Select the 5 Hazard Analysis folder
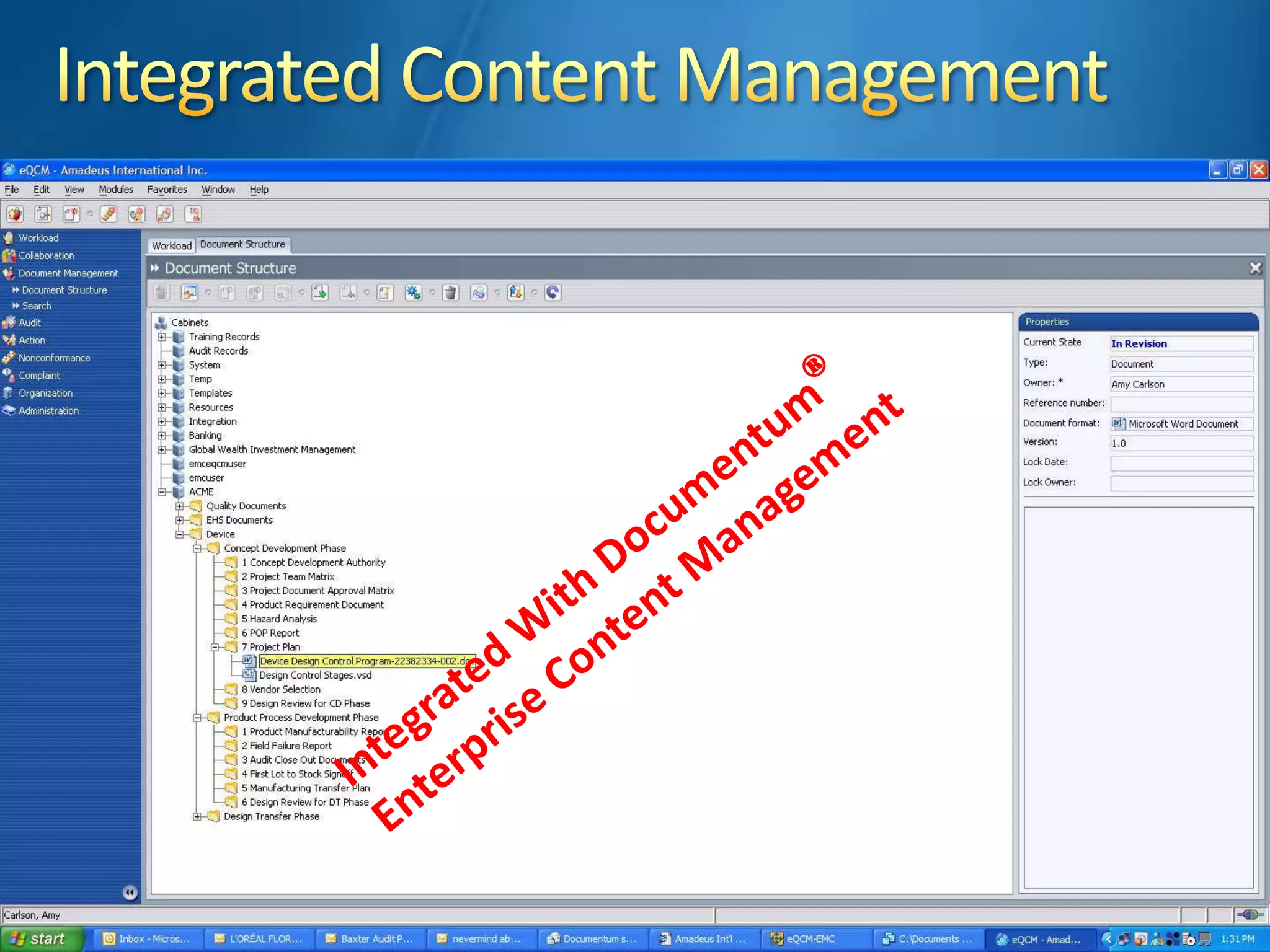 [279, 619]
